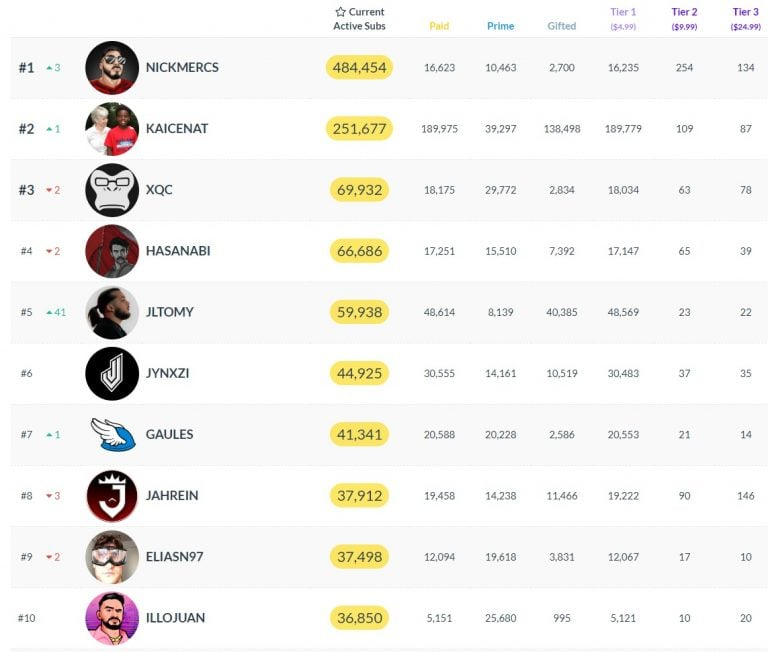Viewport: 768px width, 652px height.
Task: Sort by Tier 1 ($4.99) column
Action: point(623,19)
